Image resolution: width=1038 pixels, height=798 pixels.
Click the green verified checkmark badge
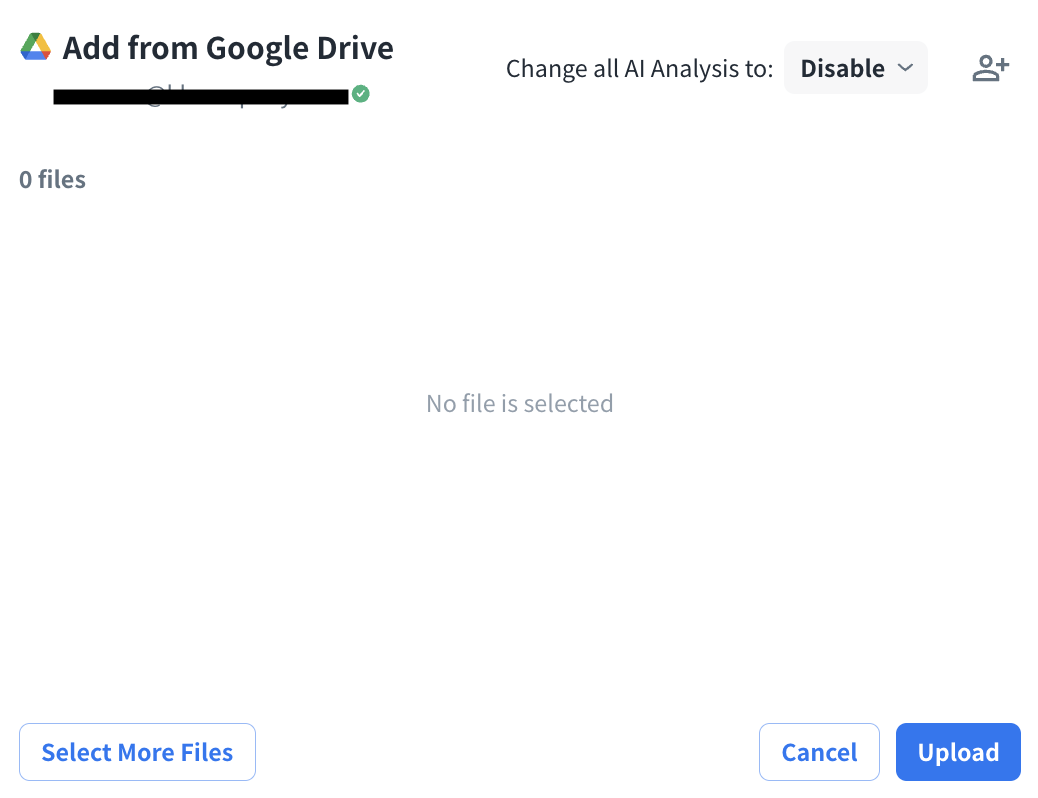tap(361, 94)
